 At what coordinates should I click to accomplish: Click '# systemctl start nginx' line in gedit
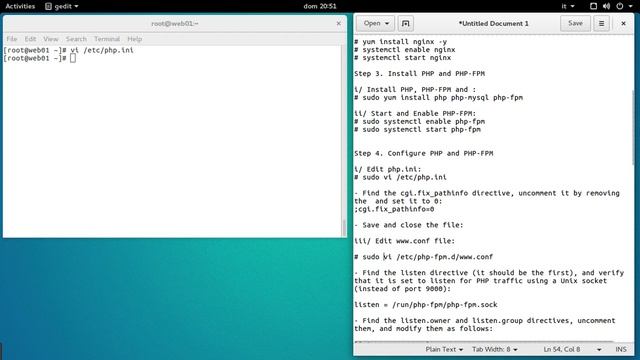tap(402, 58)
